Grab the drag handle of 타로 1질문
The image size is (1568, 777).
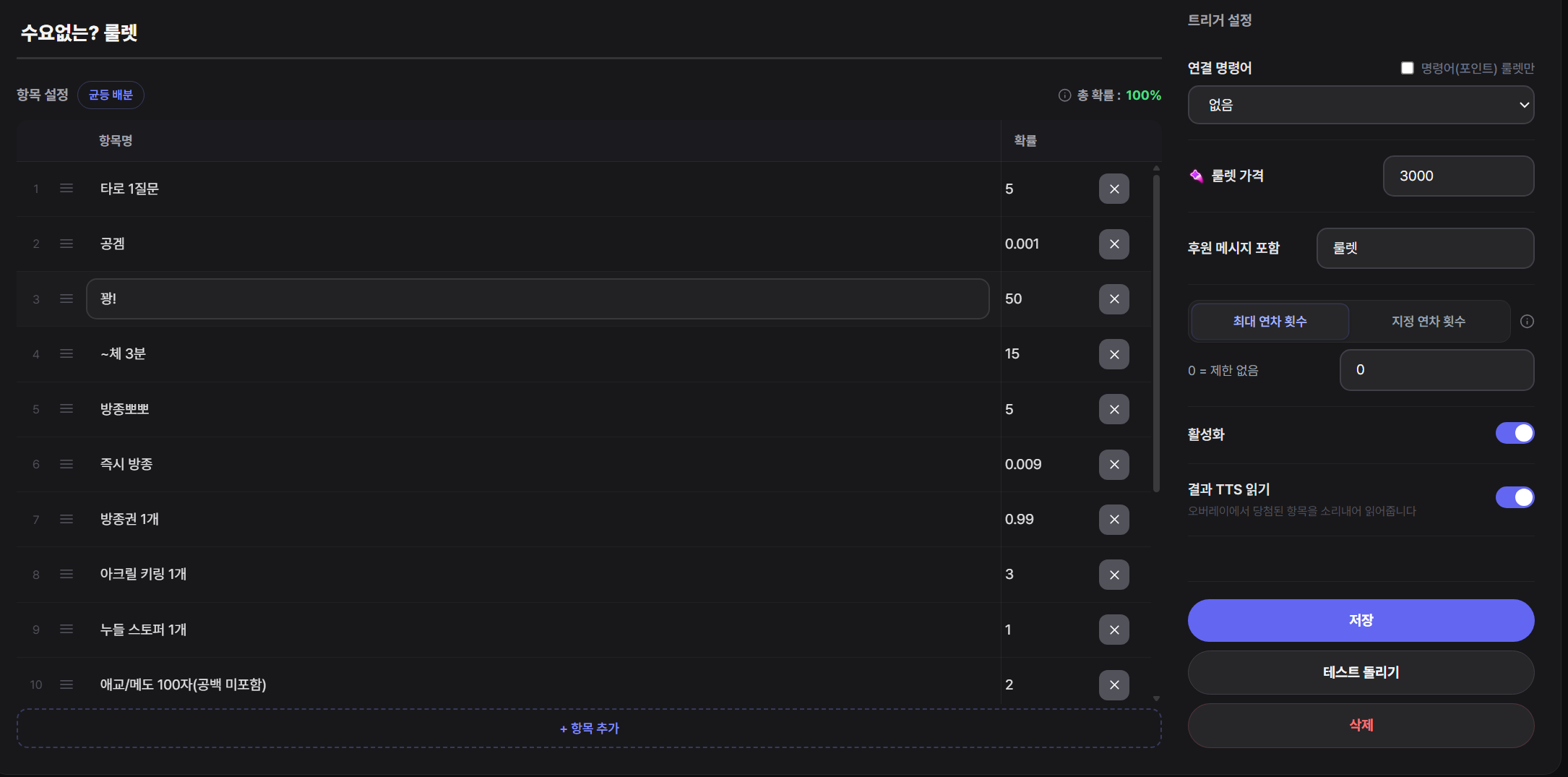click(66, 189)
